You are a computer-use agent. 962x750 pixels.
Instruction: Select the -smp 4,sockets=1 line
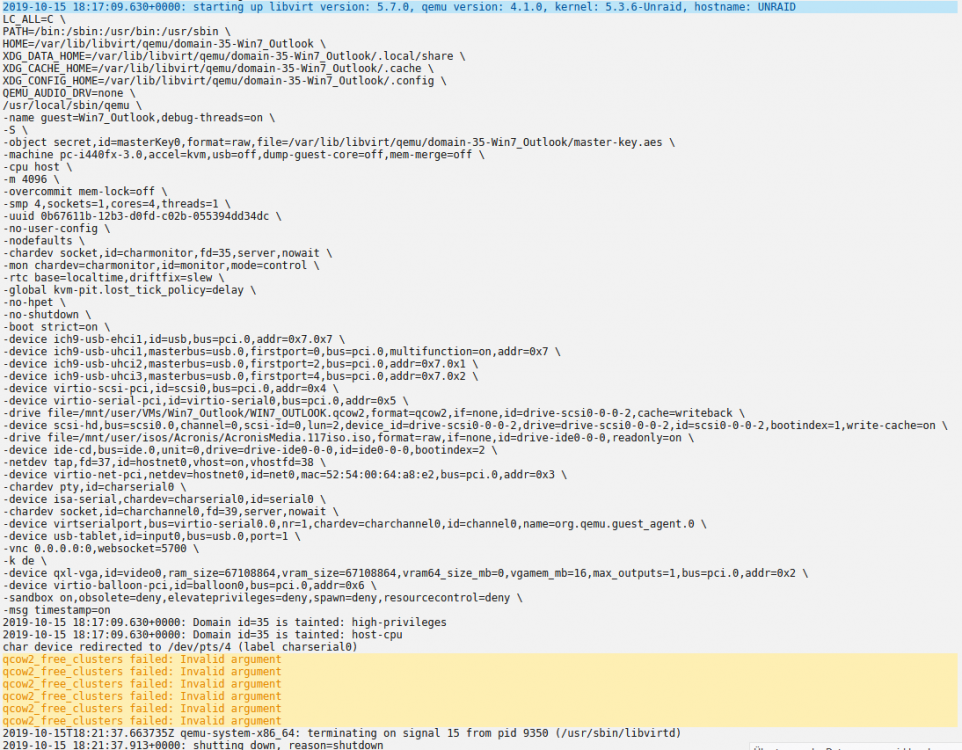(117, 203)
